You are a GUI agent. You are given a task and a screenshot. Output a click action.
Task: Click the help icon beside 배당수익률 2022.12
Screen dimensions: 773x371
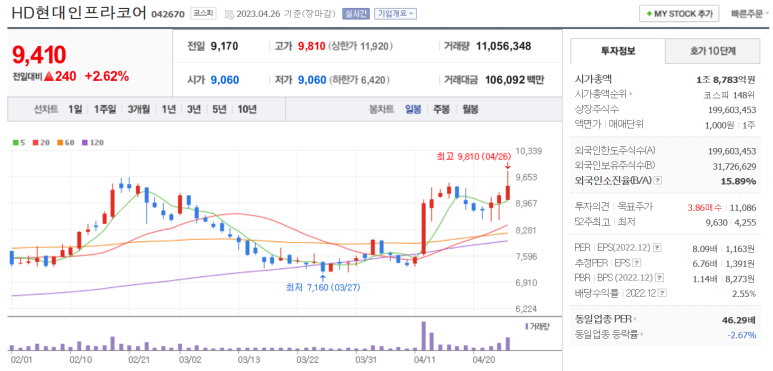664,294
